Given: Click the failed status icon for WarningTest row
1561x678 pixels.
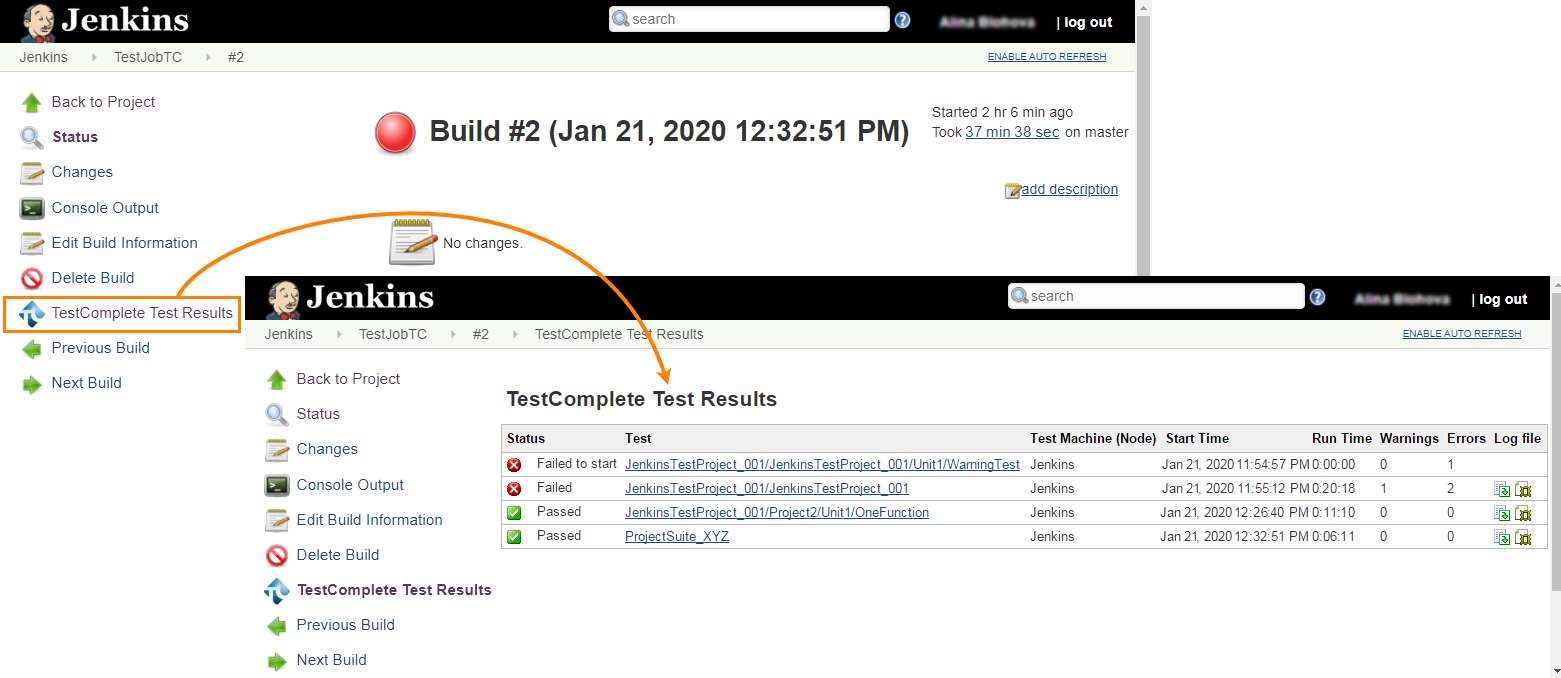Looking at the screenshot, I should (512, 463).
